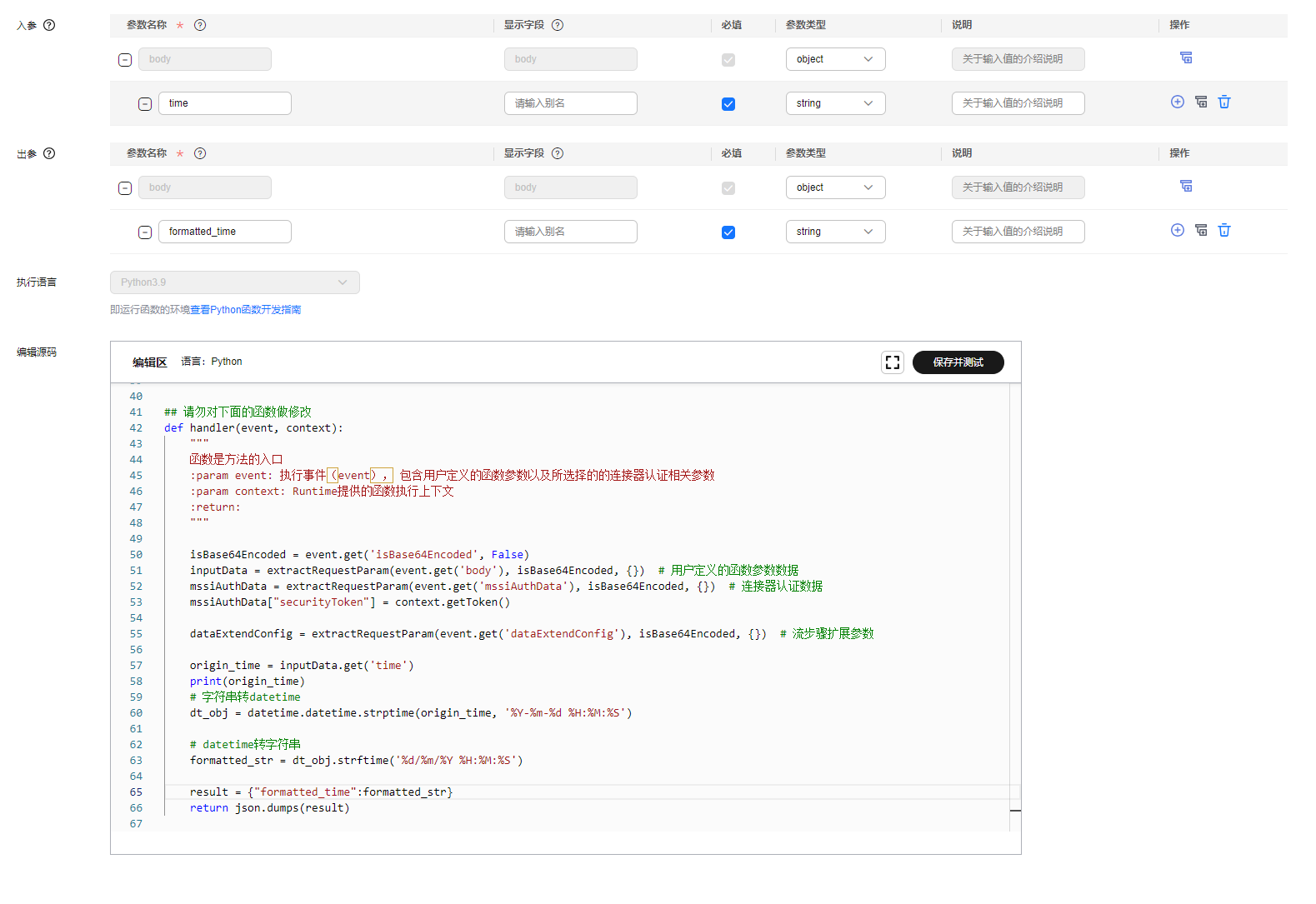Delete the time input parameter row
The height and width of the screenshot is (904, 1316).
pos(1223,102)
